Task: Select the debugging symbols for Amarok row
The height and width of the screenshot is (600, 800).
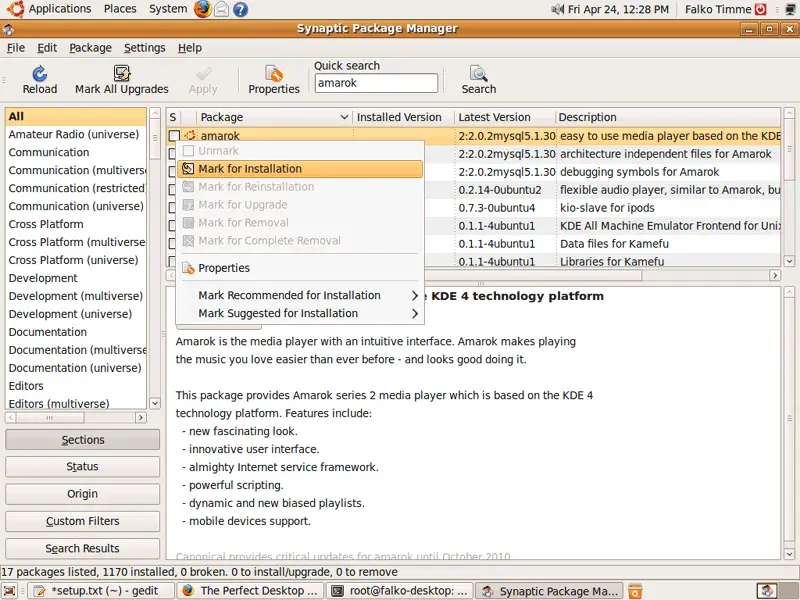Action: (x=473, y=171)
